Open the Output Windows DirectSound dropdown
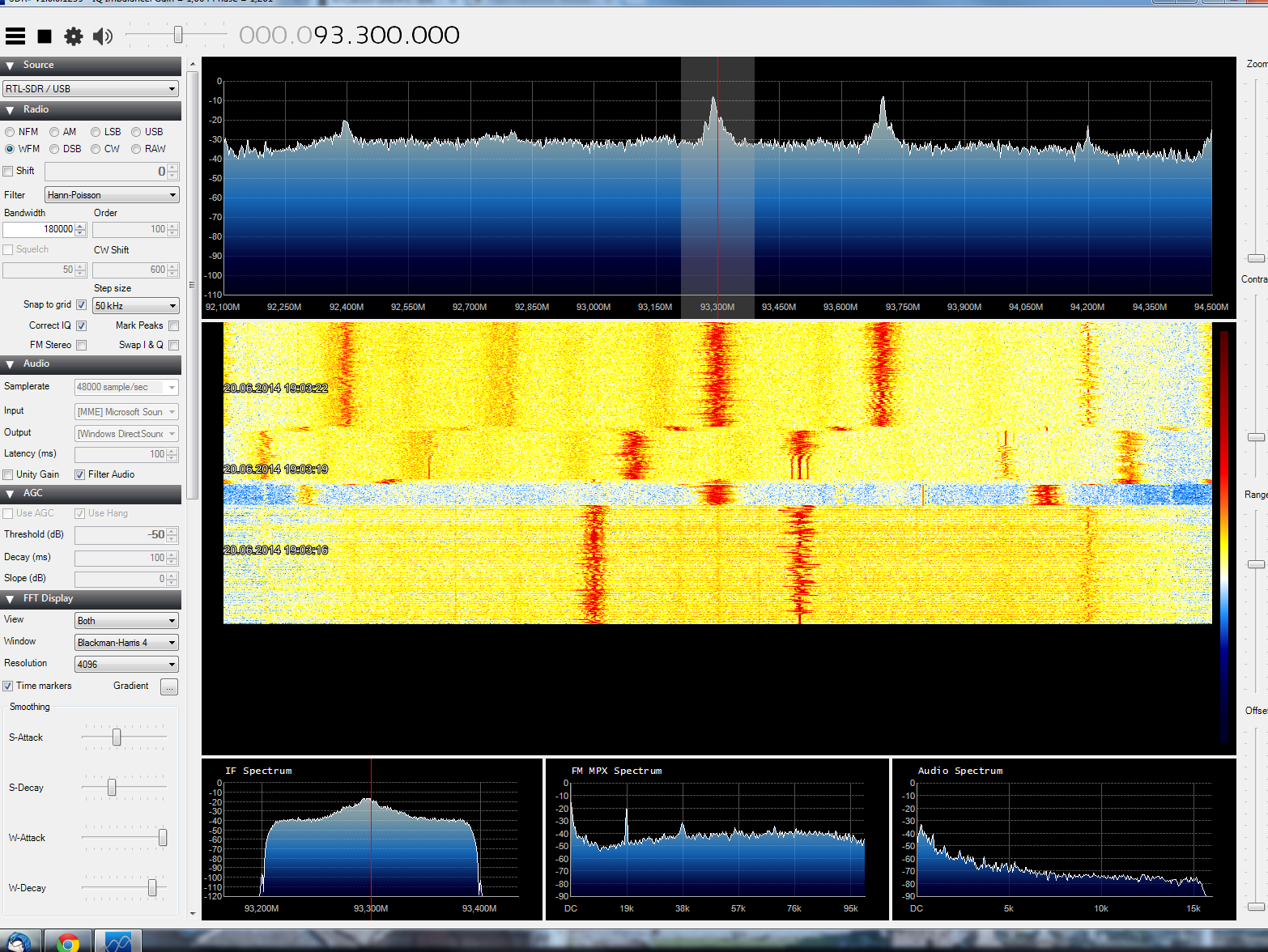1268x952 pixels. 126,435
